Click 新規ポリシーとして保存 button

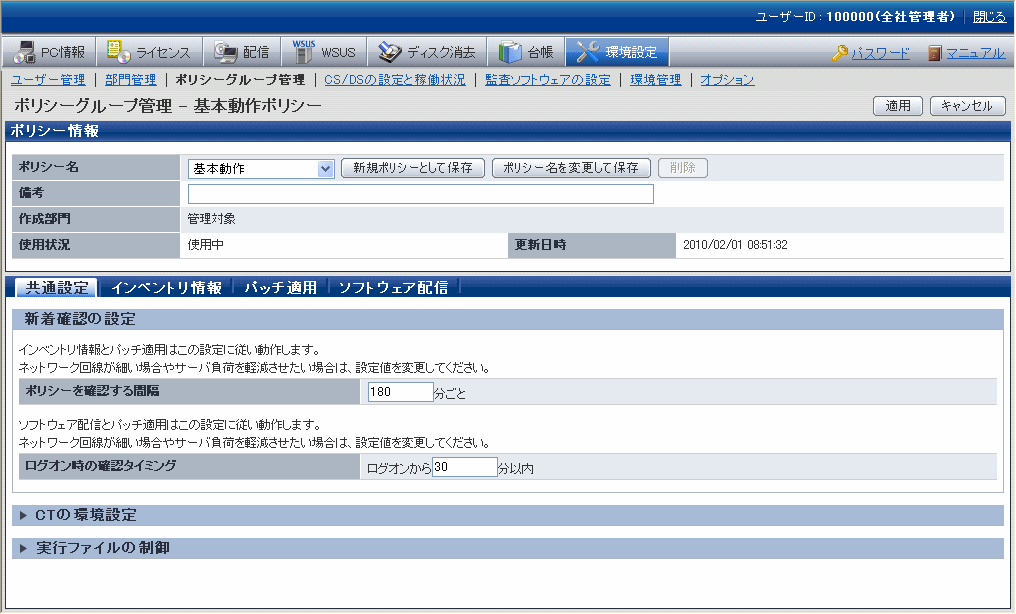(413, 169)
